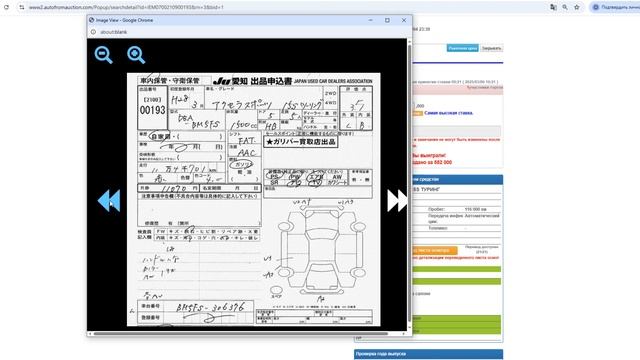Click the lot number 00193 on sheet
Viewport: 640px width, 360px height.
153,110
